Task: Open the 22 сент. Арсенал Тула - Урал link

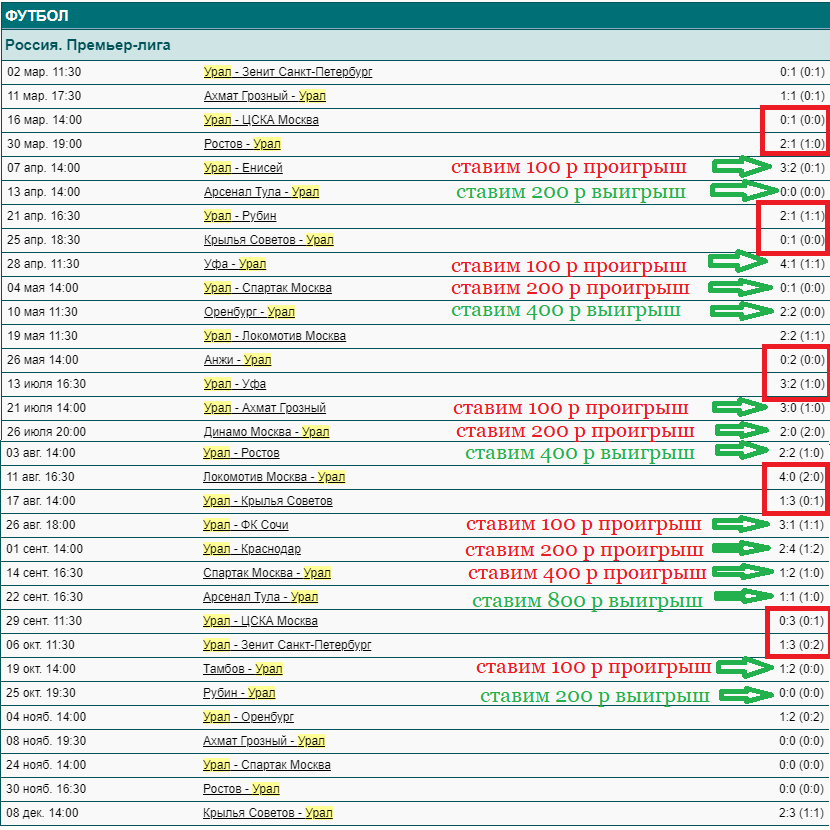Action: pos(260,597)
